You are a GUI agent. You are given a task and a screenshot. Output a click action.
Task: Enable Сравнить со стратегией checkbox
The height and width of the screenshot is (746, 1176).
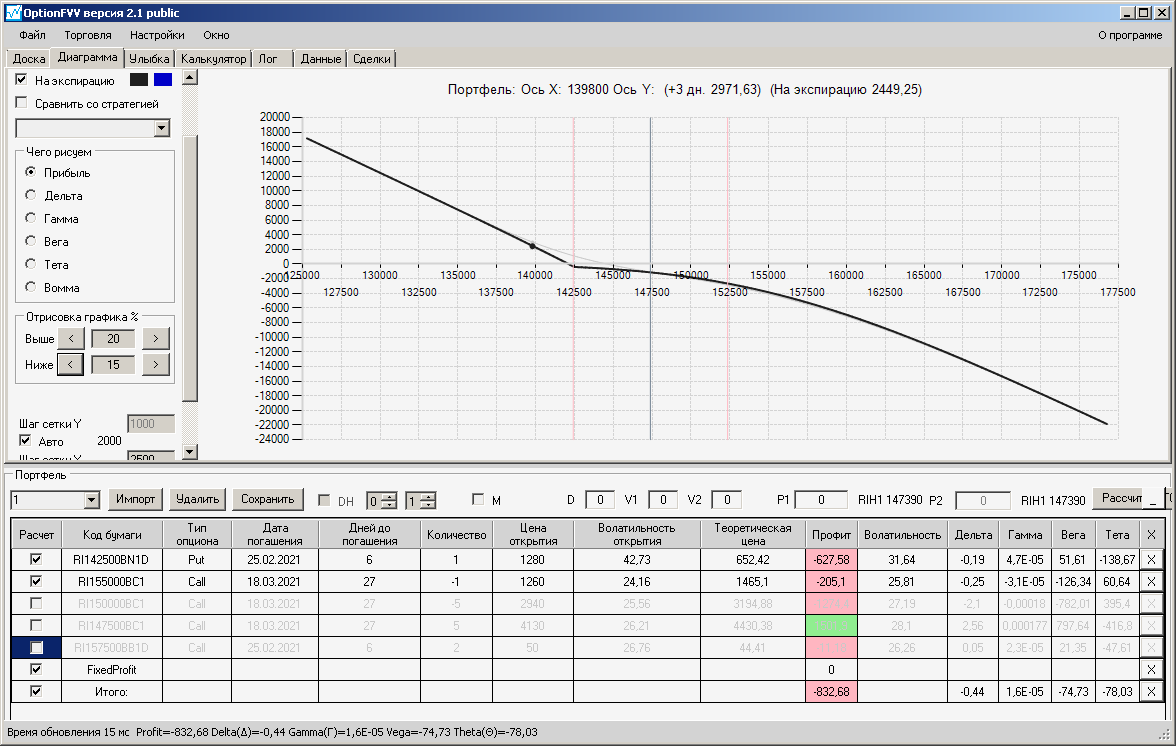[21, 103]
